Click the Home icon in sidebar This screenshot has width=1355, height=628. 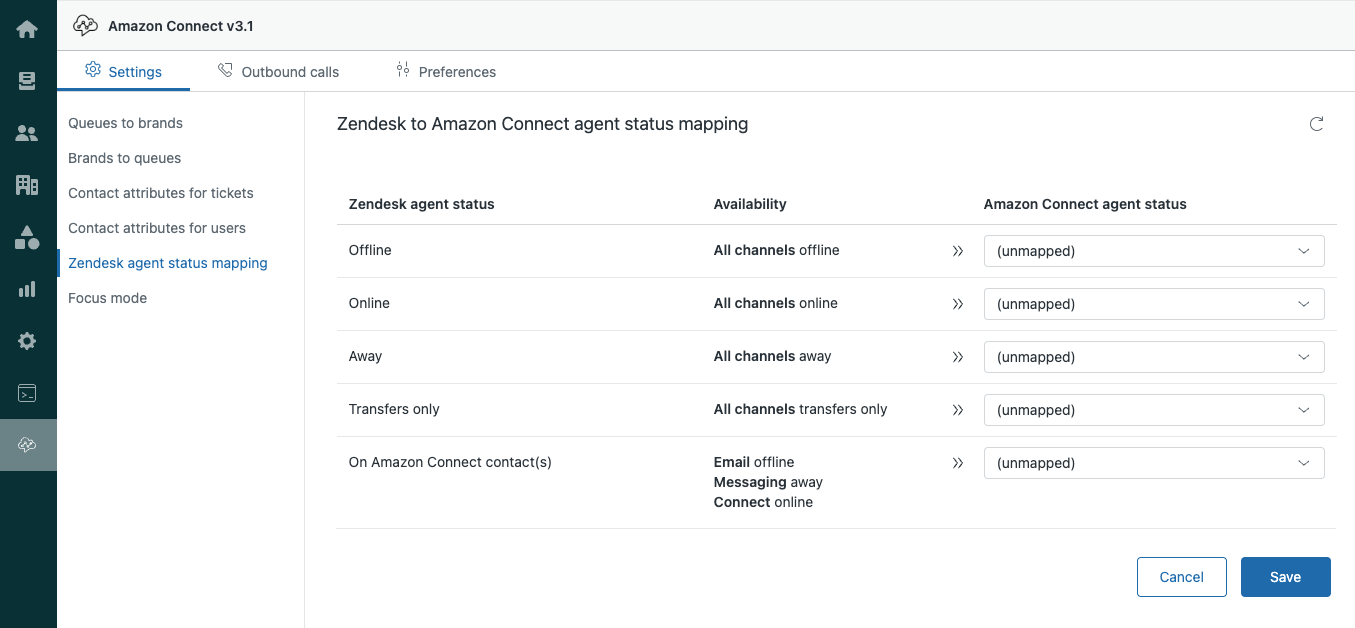tap(27, 29)
